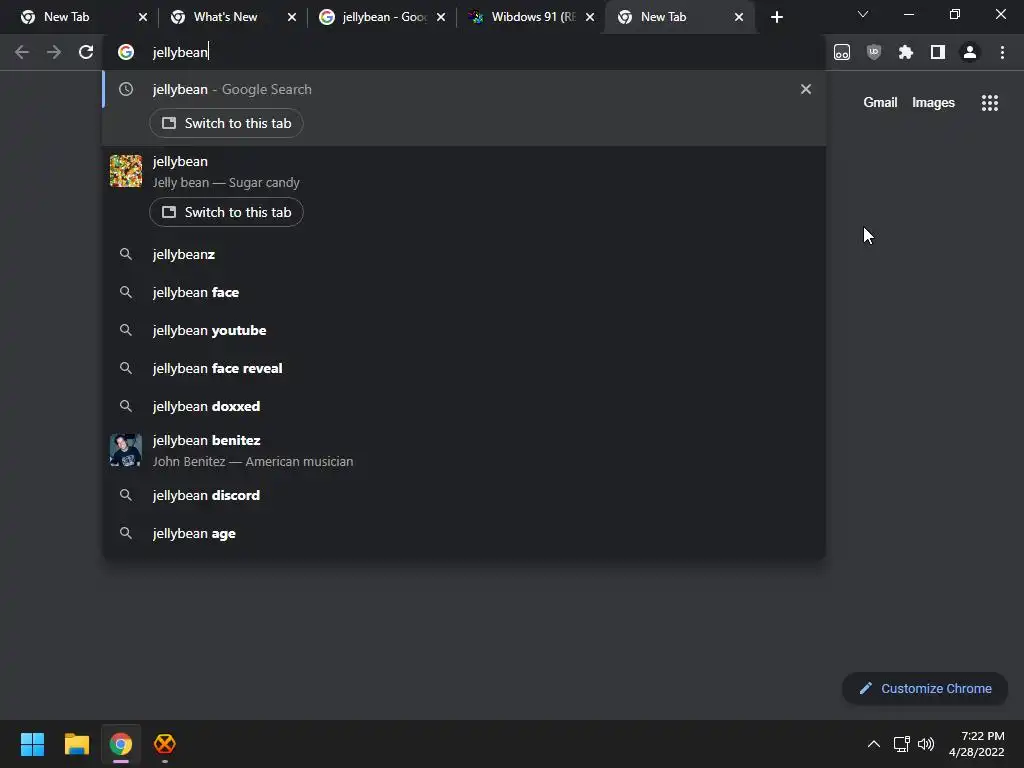Image resolution: width=1024 pixels, height=768 pixels.
Task: Select the jellybean benitez suggestion
Action: 464,451
